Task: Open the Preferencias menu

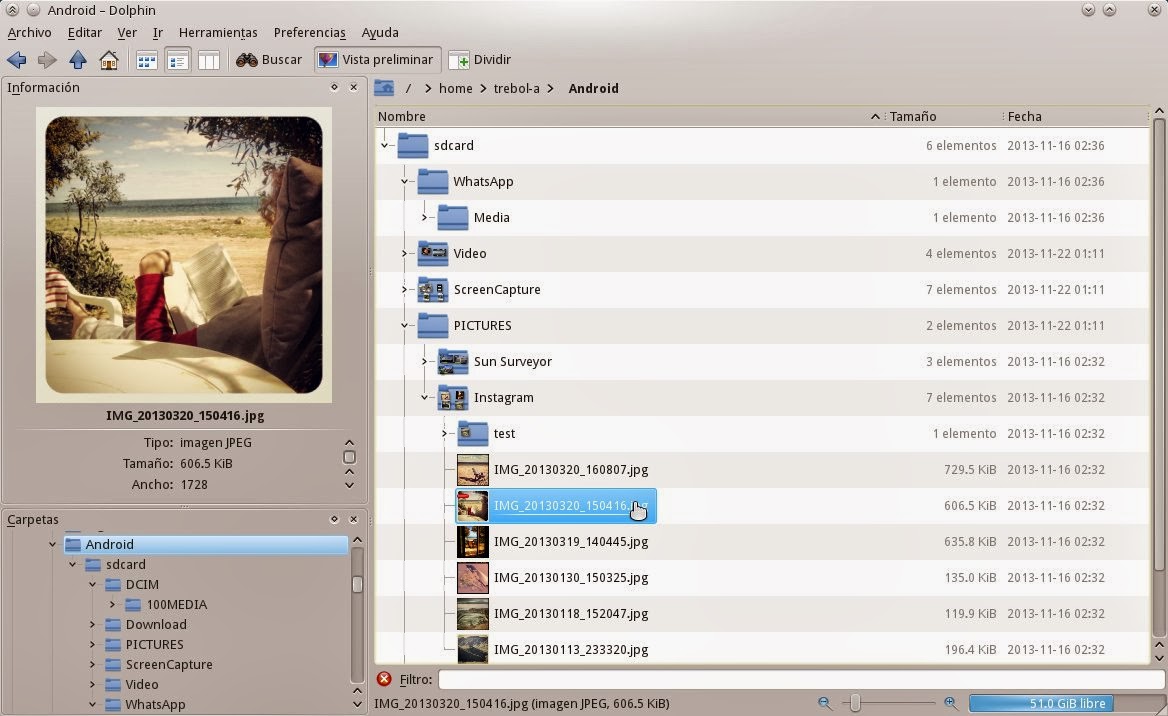Action: click(x=310, y=33)
